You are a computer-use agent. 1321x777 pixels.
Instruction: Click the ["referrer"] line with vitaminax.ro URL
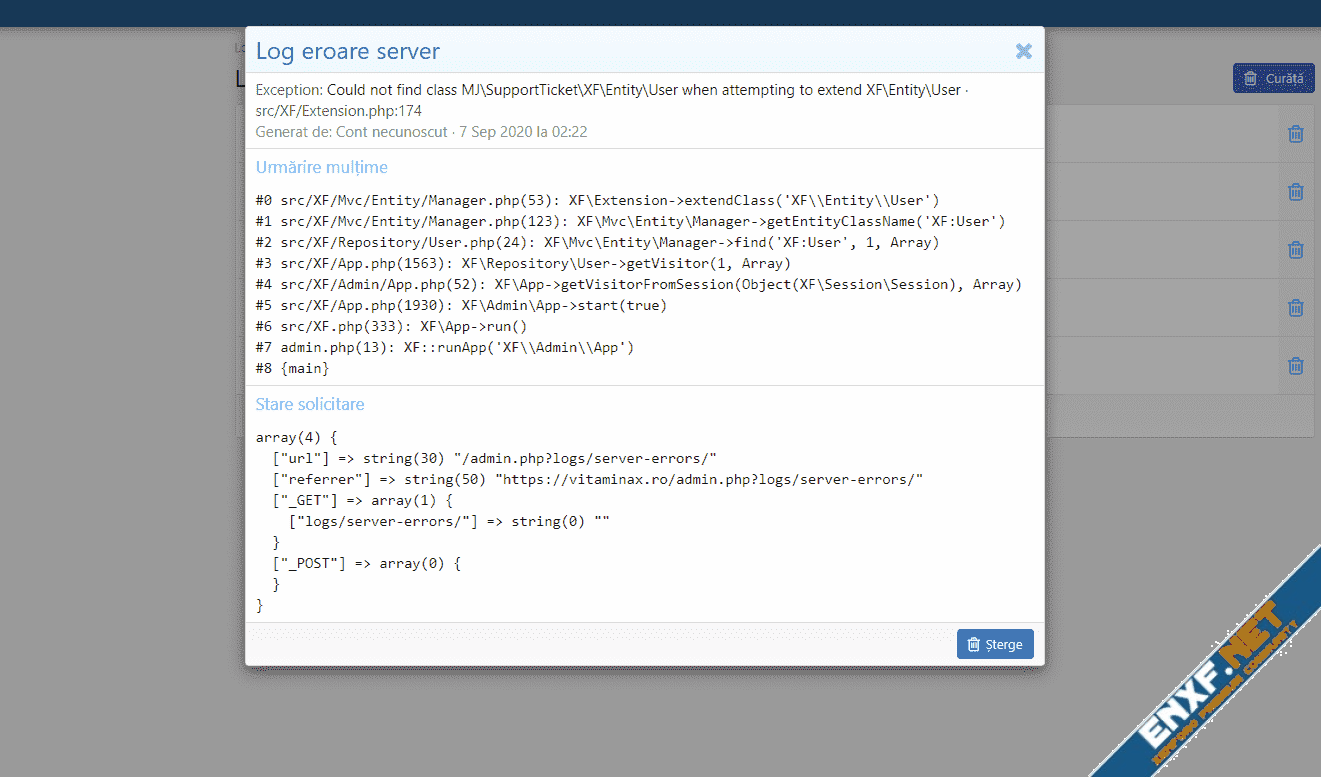click(598, 479)
